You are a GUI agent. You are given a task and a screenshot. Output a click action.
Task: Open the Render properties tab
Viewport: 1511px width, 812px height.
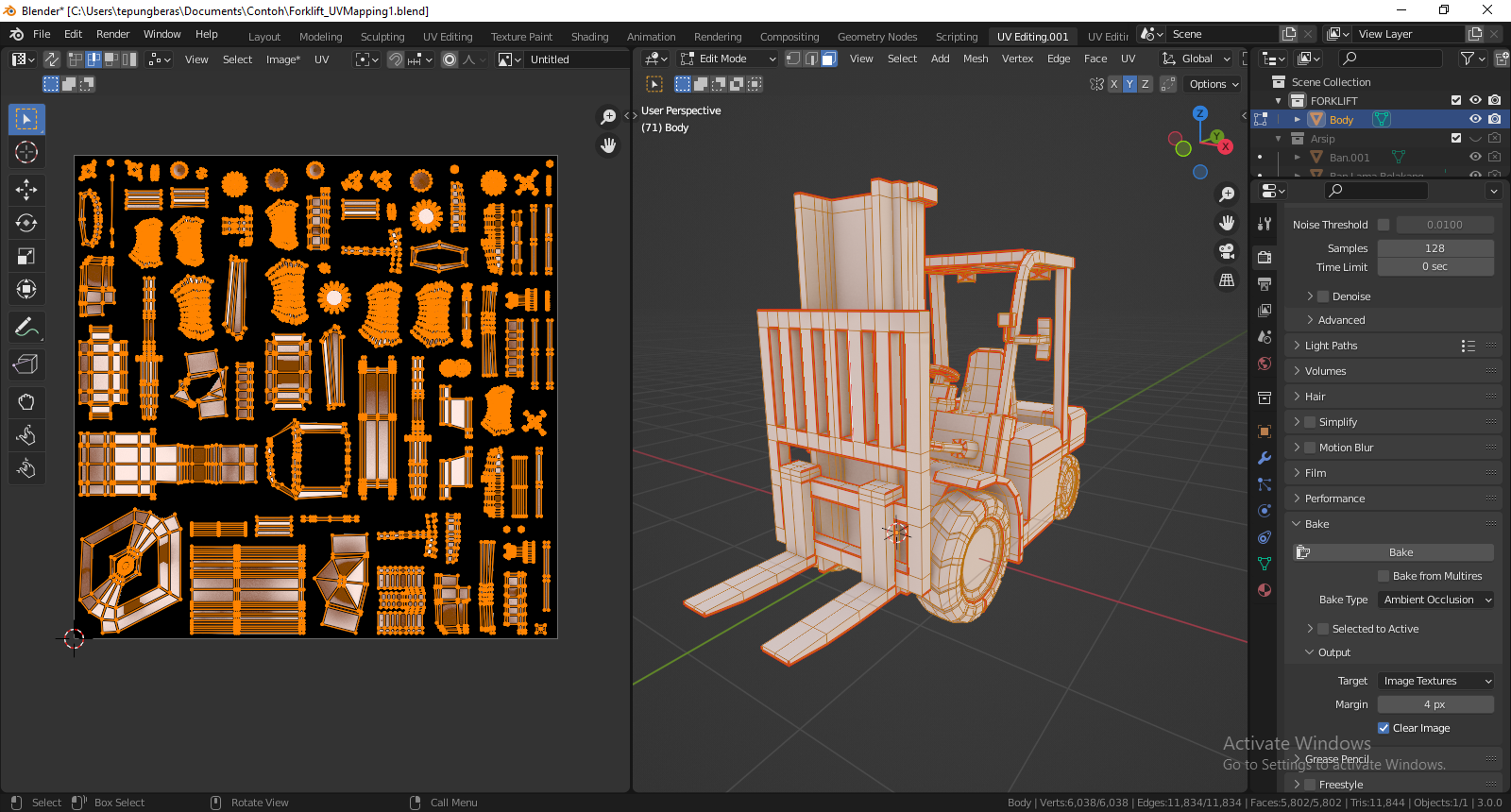[x=1265, y=257]
